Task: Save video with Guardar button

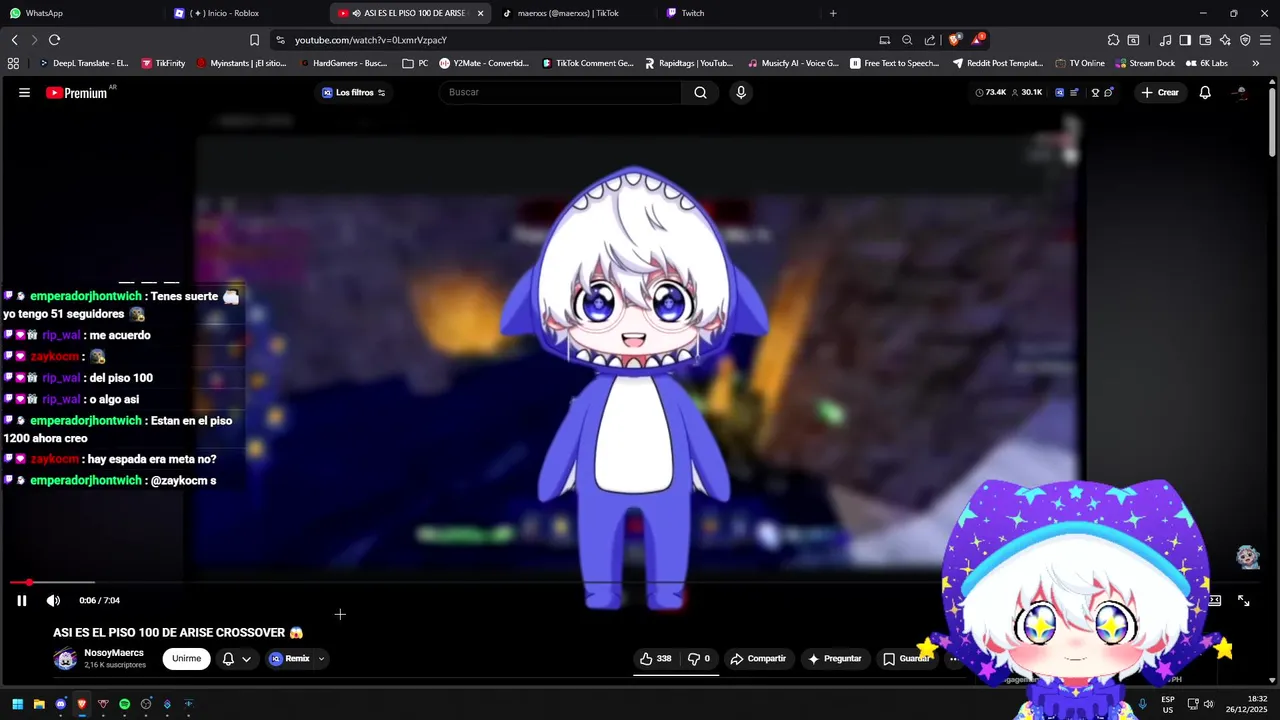Action: pyautogui.click(x=906, y=659)
